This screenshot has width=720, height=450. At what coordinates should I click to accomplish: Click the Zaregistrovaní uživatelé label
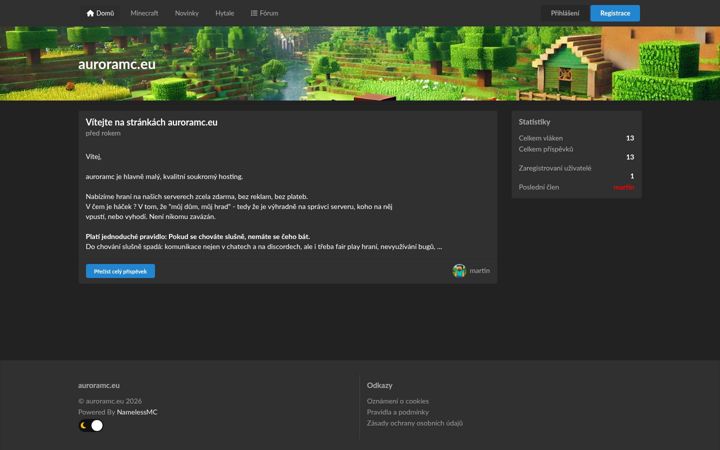(x=555, y=168)
